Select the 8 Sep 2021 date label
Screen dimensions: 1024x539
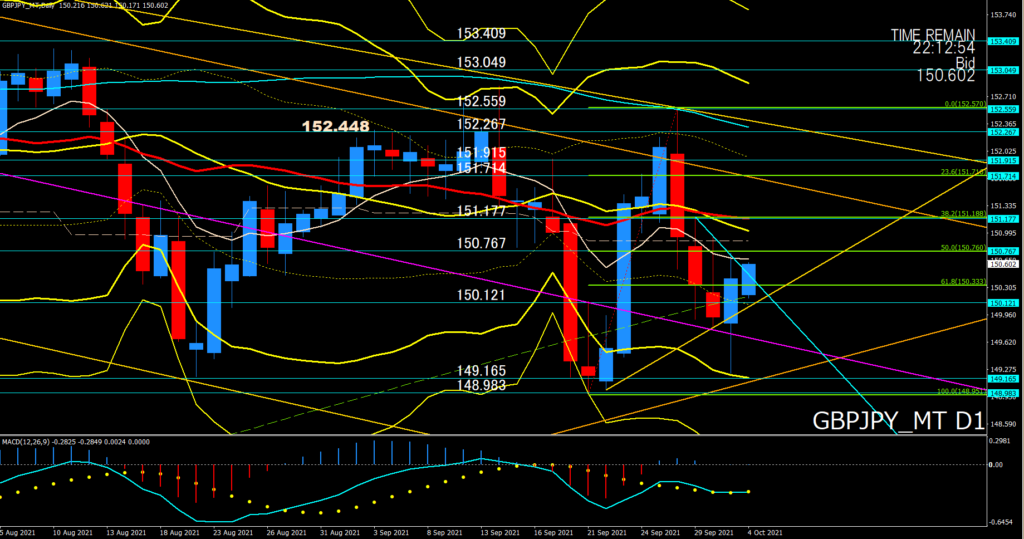(445, 532)
